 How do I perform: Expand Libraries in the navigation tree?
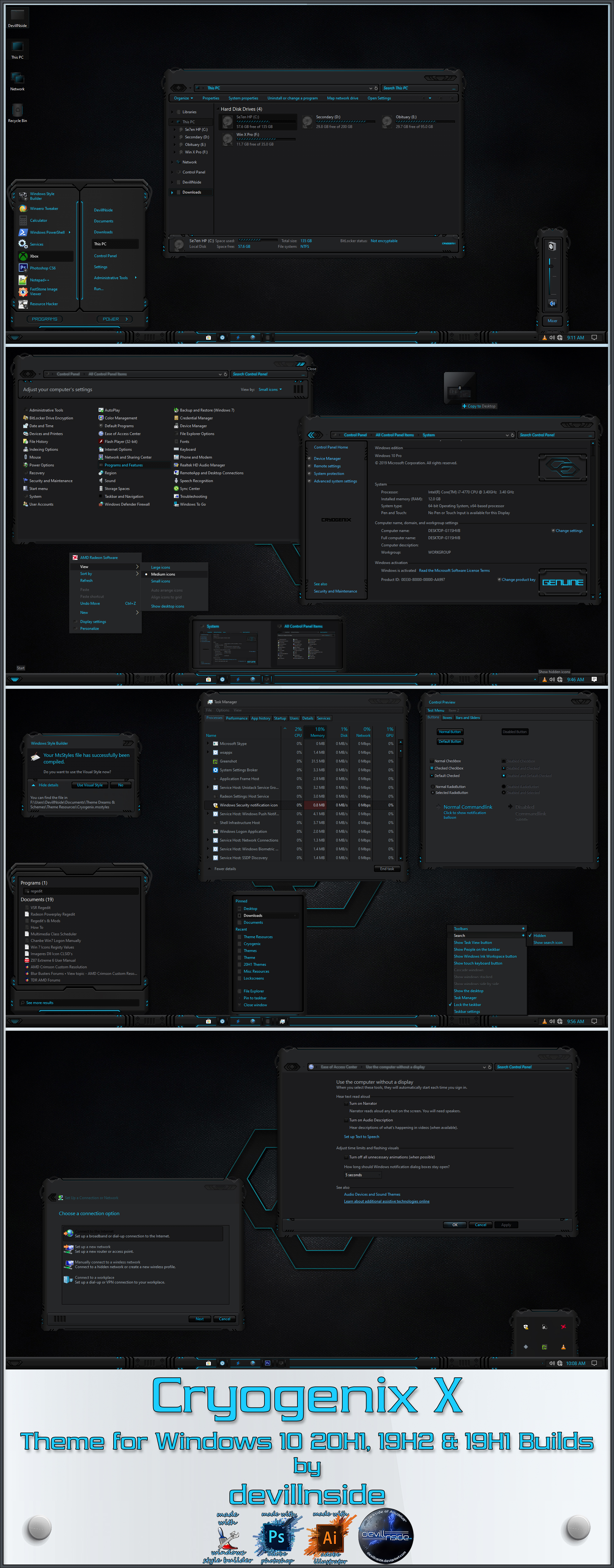[x=172, y=112]
